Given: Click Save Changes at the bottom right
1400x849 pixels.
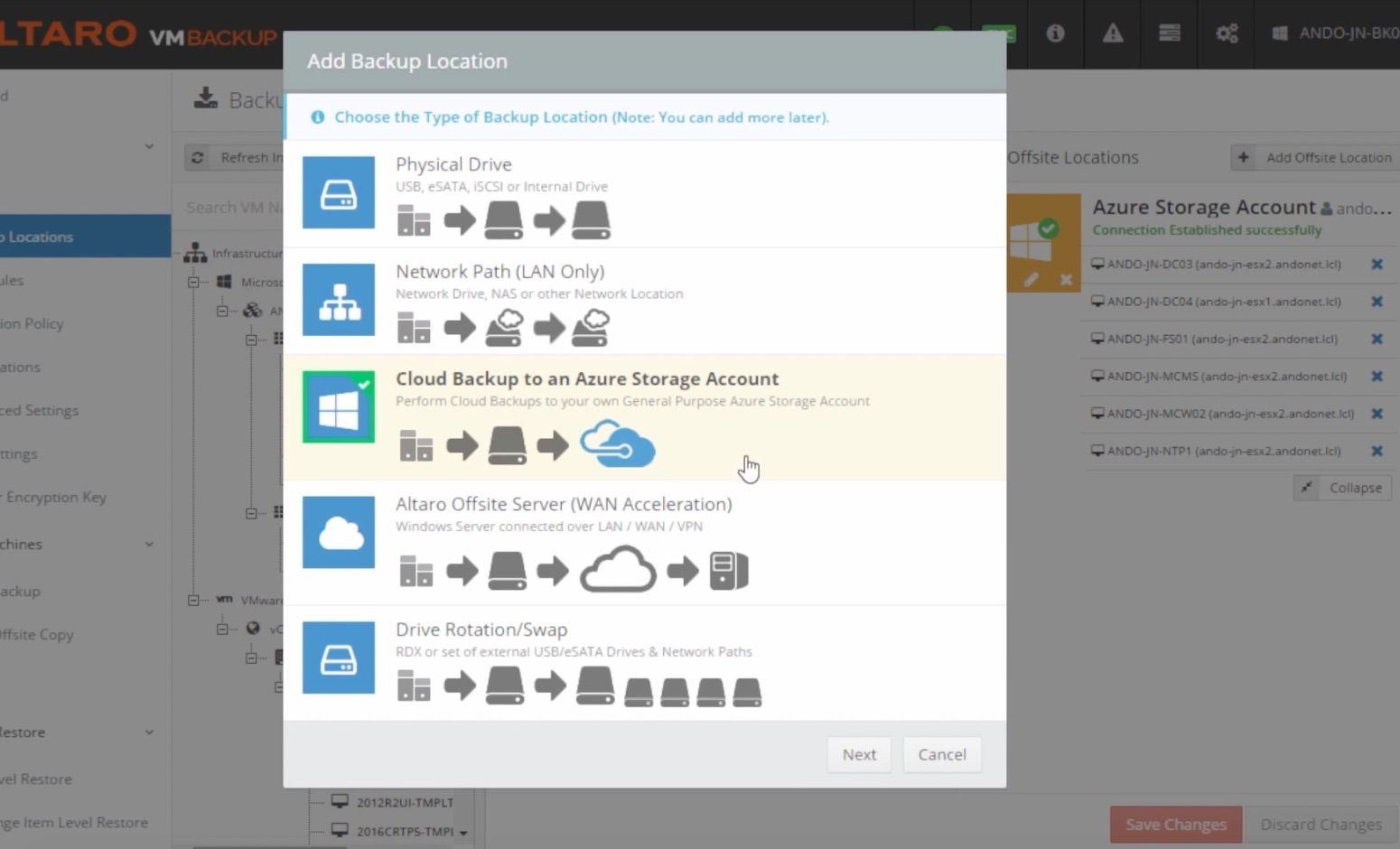Looking at the screenshot, I should (x=1175, y=824).
